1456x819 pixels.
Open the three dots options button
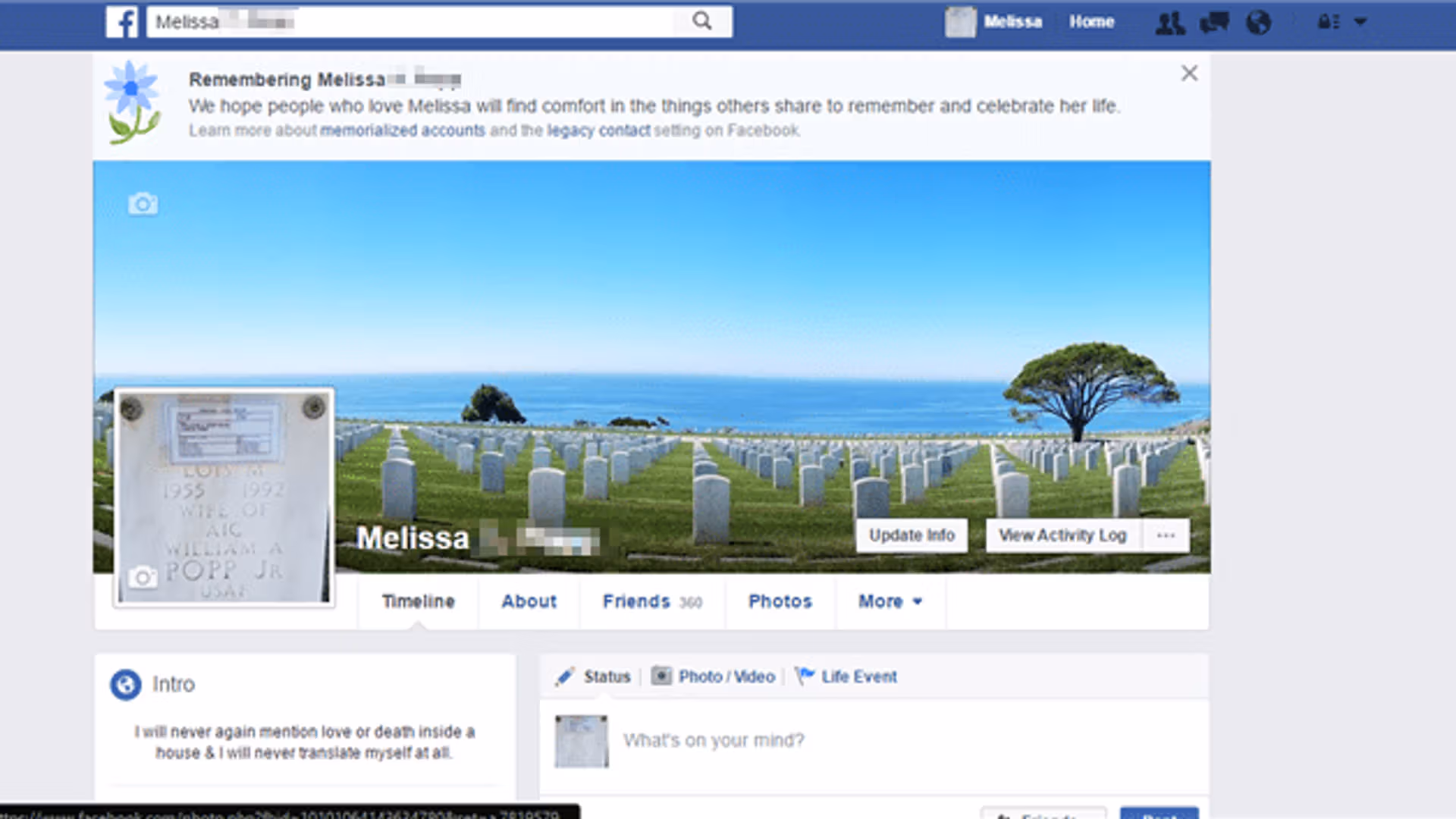pyautogui.click(x=1166, y=535)
